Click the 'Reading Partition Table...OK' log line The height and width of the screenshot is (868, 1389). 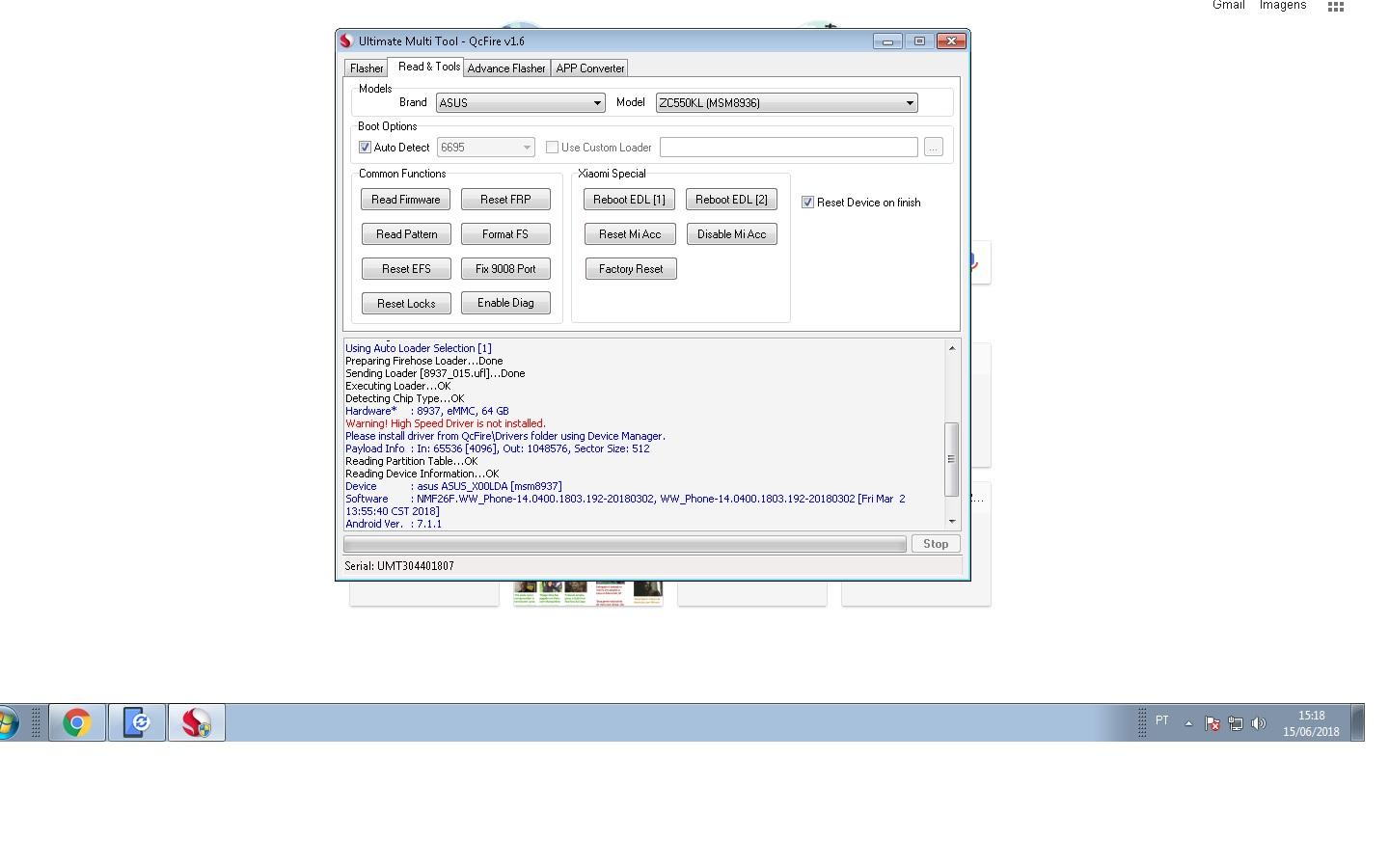(412, 461)
